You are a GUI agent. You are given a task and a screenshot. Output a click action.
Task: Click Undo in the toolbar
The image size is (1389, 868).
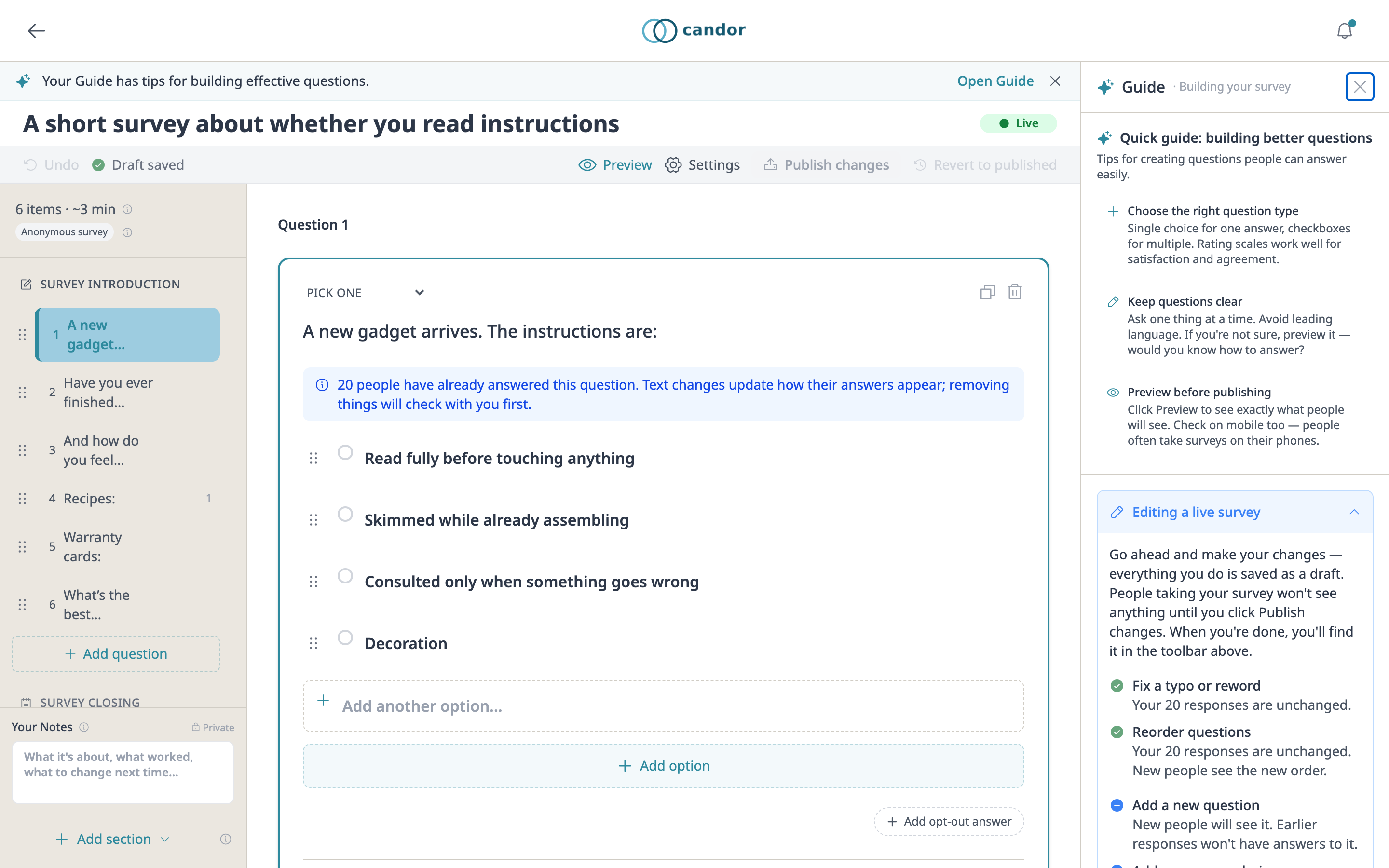pyautogui.click(x=51, y=165)
